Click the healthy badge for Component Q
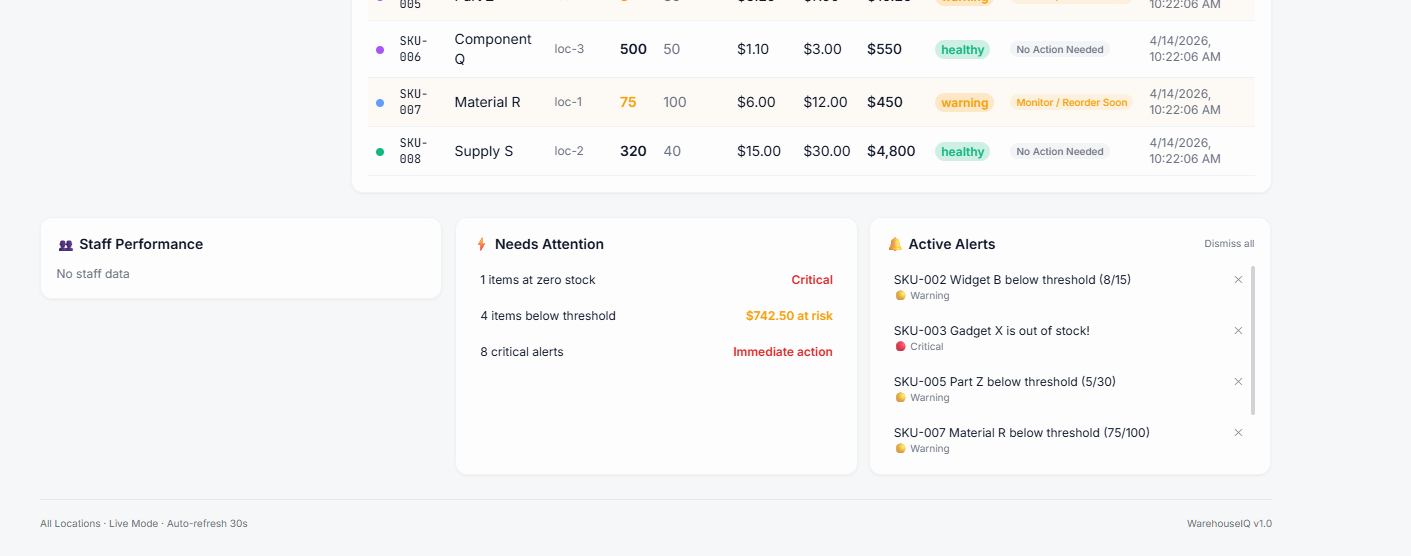 coord(962,50)
